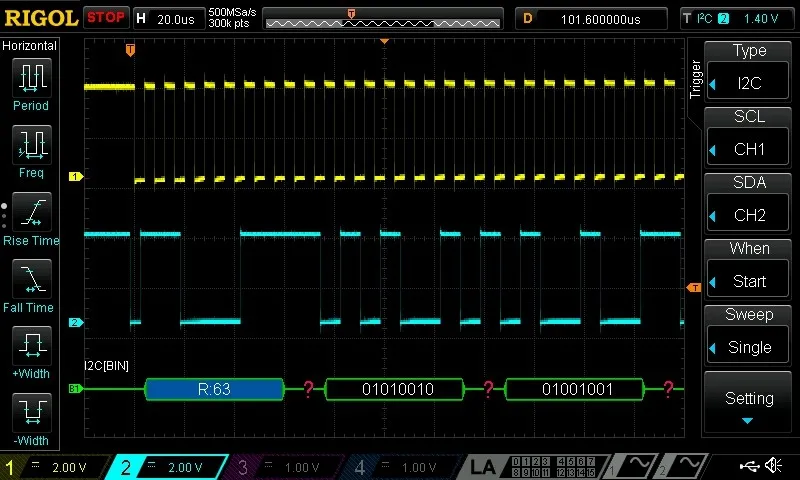Image resolution: width=800 pixels, height=480 pixels.
Task: Toggle channel 1 at 2.00 V
Action: coord(55,467)
